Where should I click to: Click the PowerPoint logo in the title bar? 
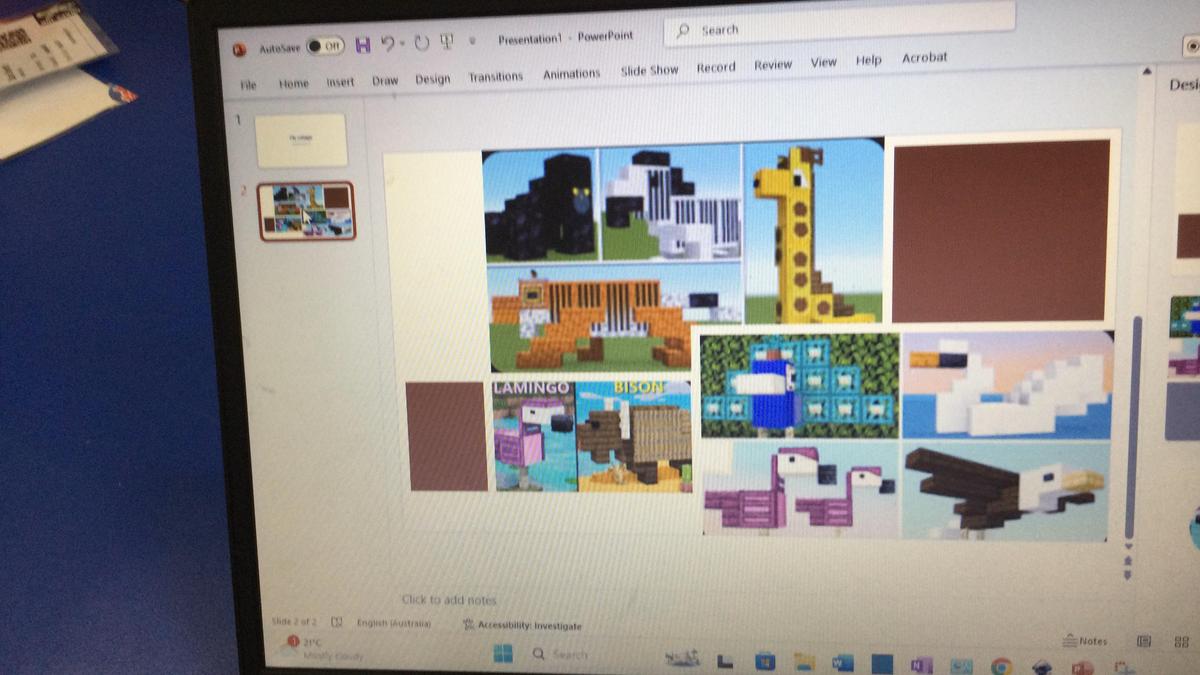(x=240, y=49)
